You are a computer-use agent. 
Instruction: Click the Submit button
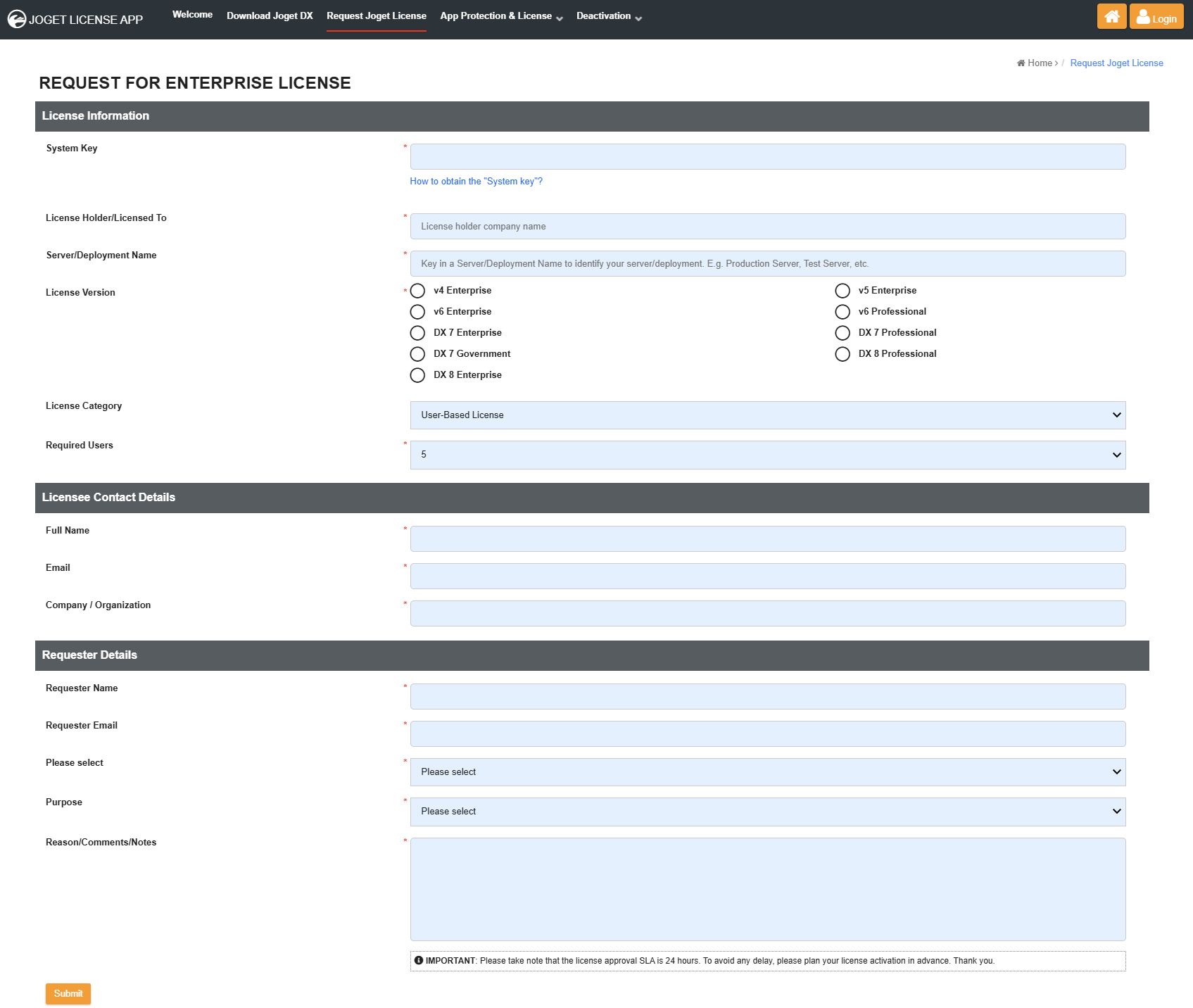pos(68,994)
